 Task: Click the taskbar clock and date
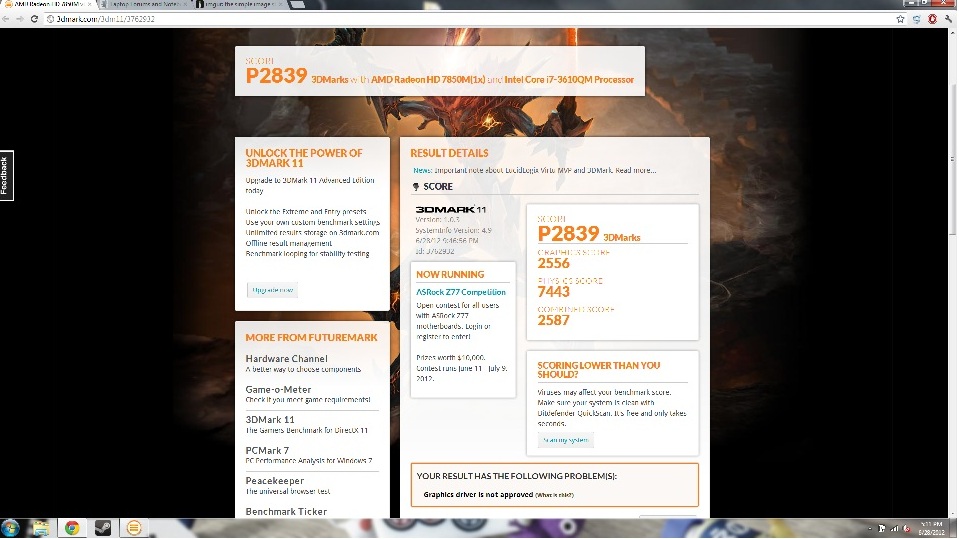point(931,528)
